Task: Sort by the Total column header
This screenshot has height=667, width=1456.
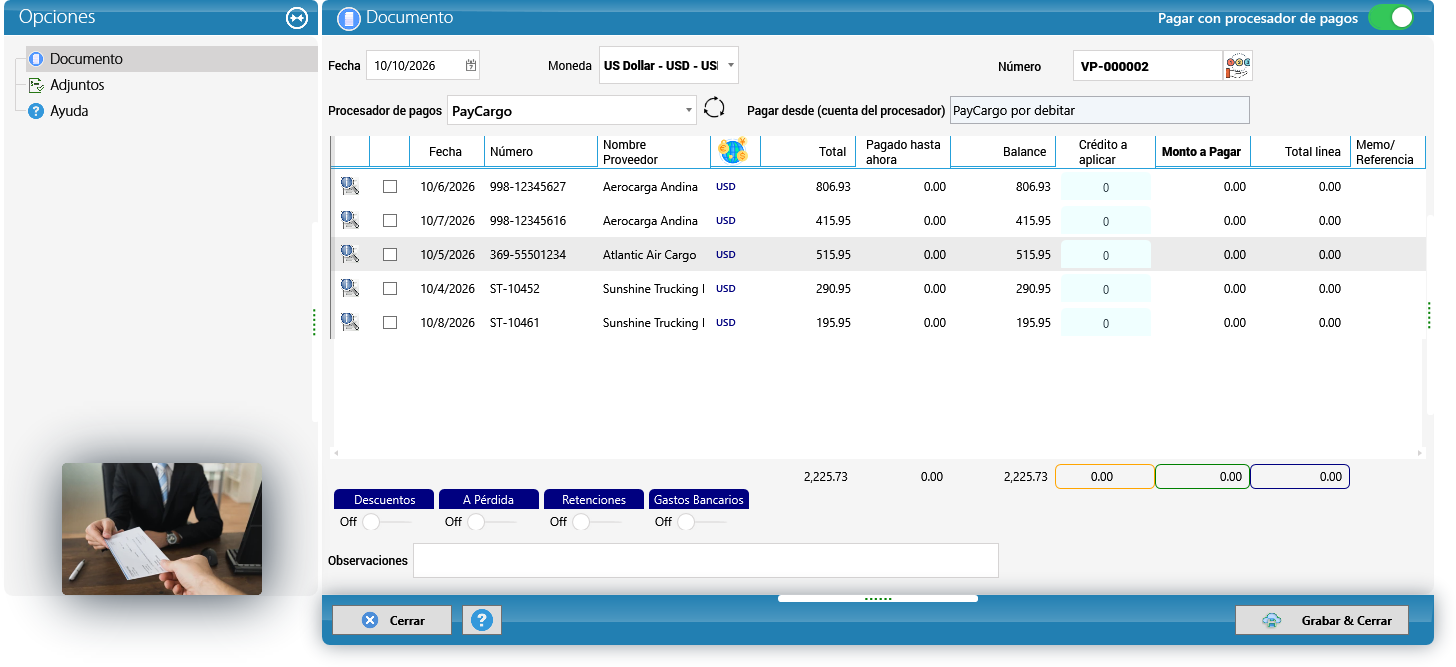Action: (x=806, y=152)
